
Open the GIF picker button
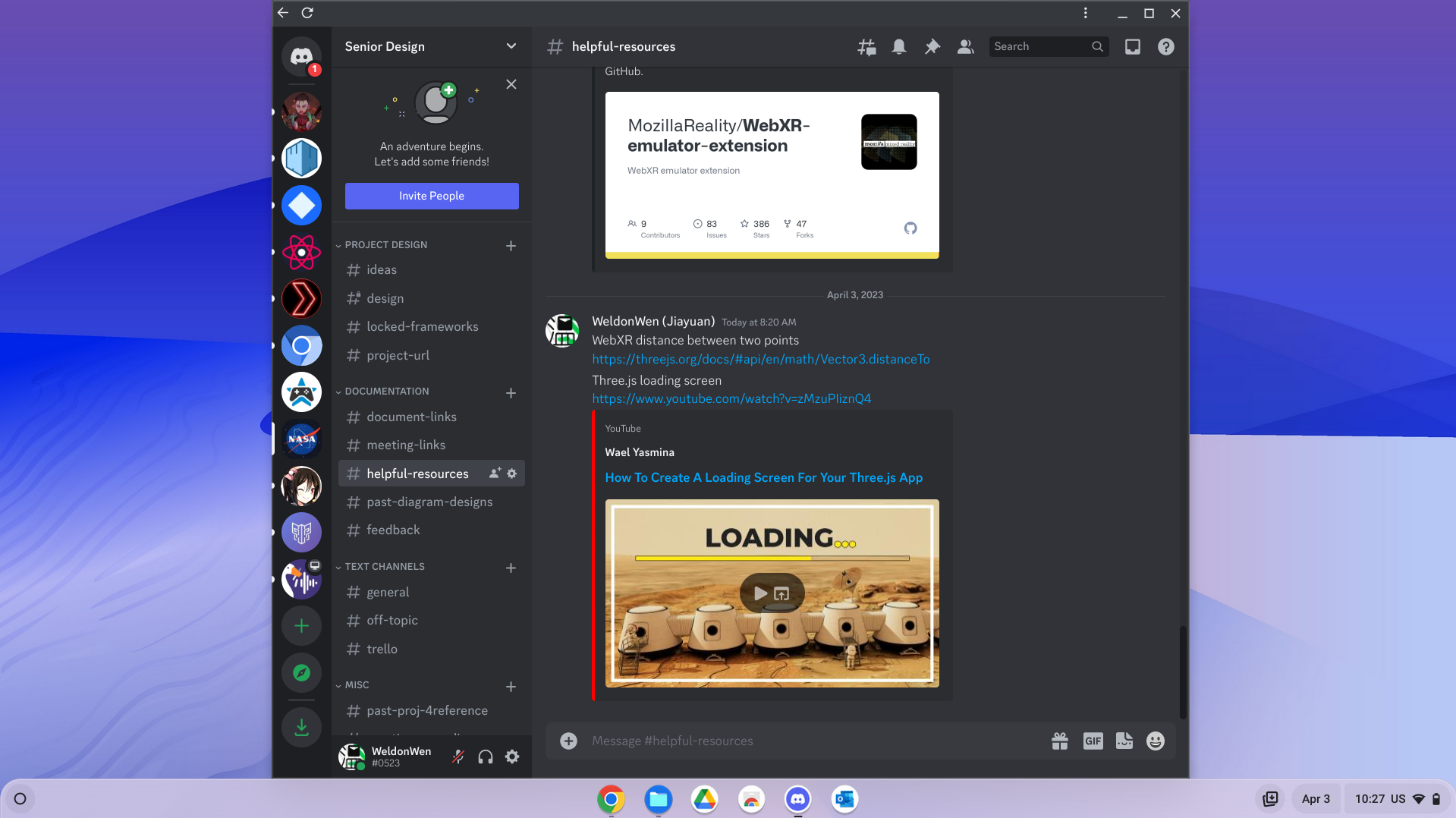(x=1093, y=741)
